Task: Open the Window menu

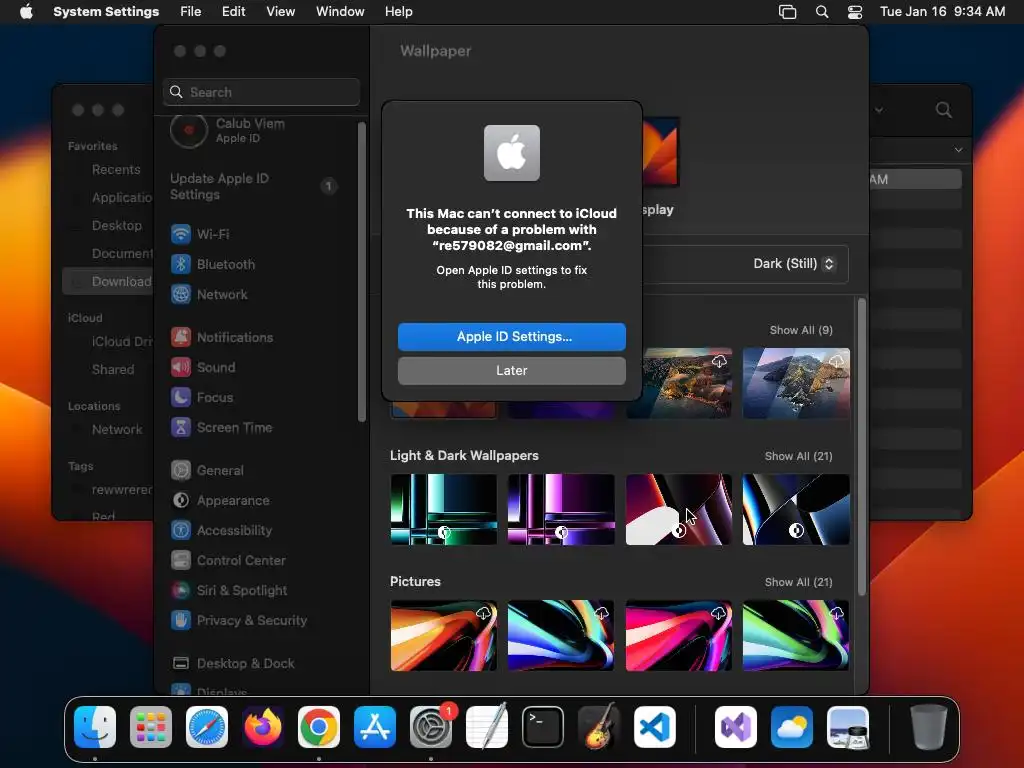Action: [x=340, y=12]
